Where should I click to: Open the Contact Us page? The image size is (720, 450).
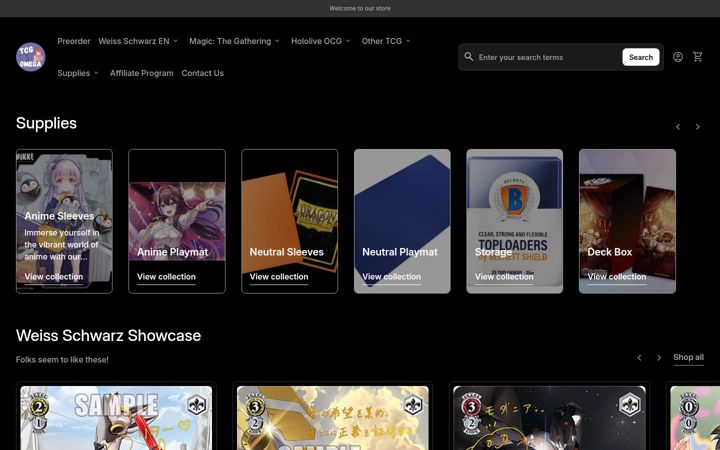(x=202, y=73)
